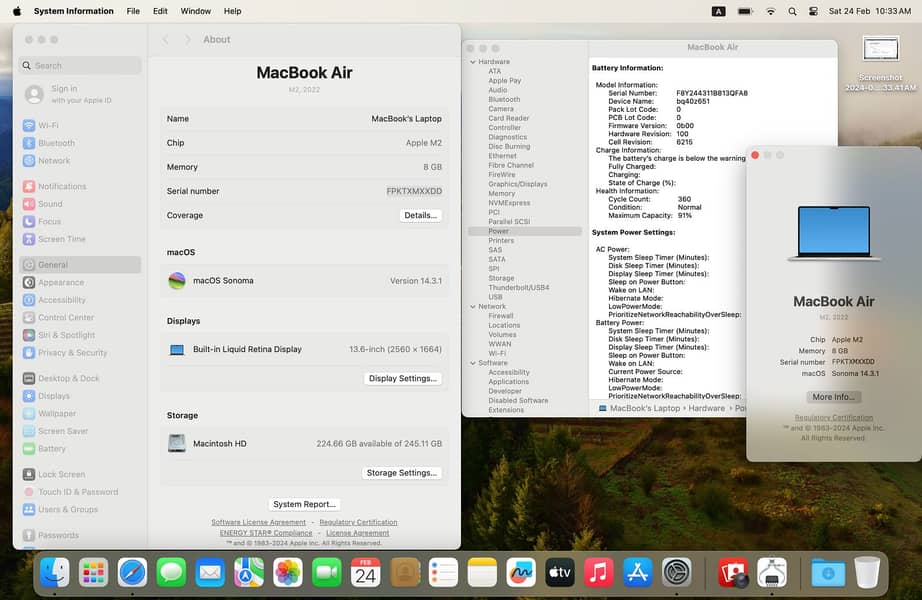This screenshot has height=600, width=922.
Task: Open the Window menu in menu bar
Action: click(x=195, y=11)
